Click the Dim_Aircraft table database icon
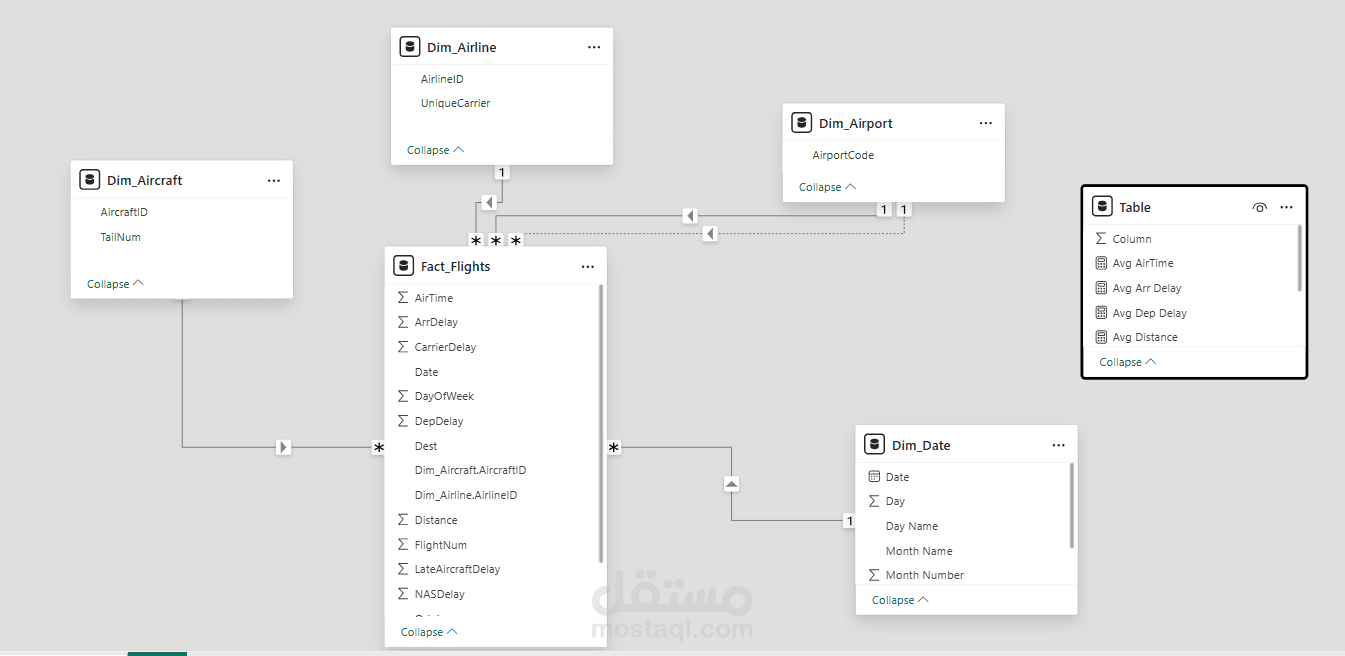1345x656 pixels. 89,180
